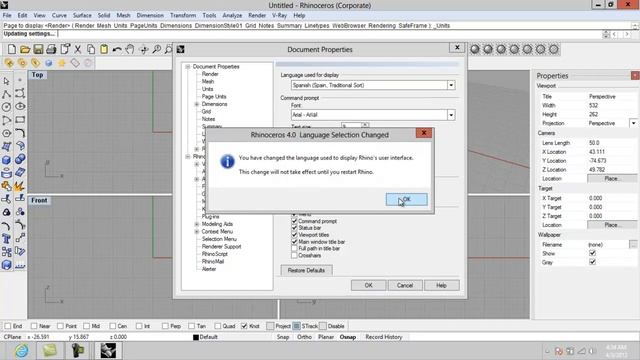Select the Circle tool in the left toolbar
Viewport: 640px width, 360px height.
click(x=7, y=107)
